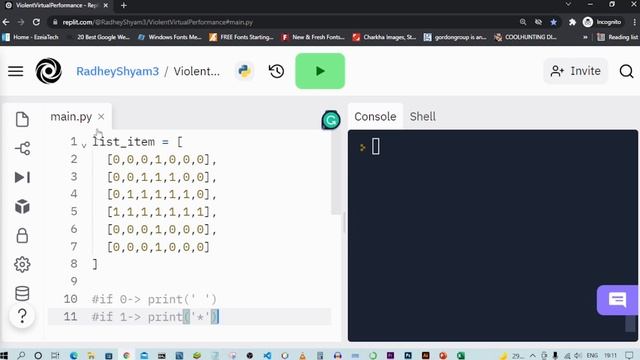Open the Windows Start menu
Viewport: 640px width, 360px height.
pyautogui.click(x=4, y=356)
